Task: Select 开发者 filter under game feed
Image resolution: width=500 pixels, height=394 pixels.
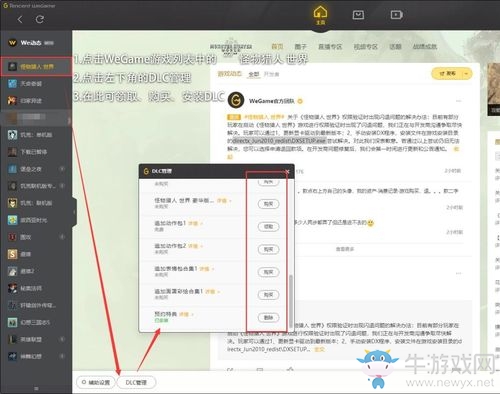Action: pyautogui.click(x=271, y=74)
